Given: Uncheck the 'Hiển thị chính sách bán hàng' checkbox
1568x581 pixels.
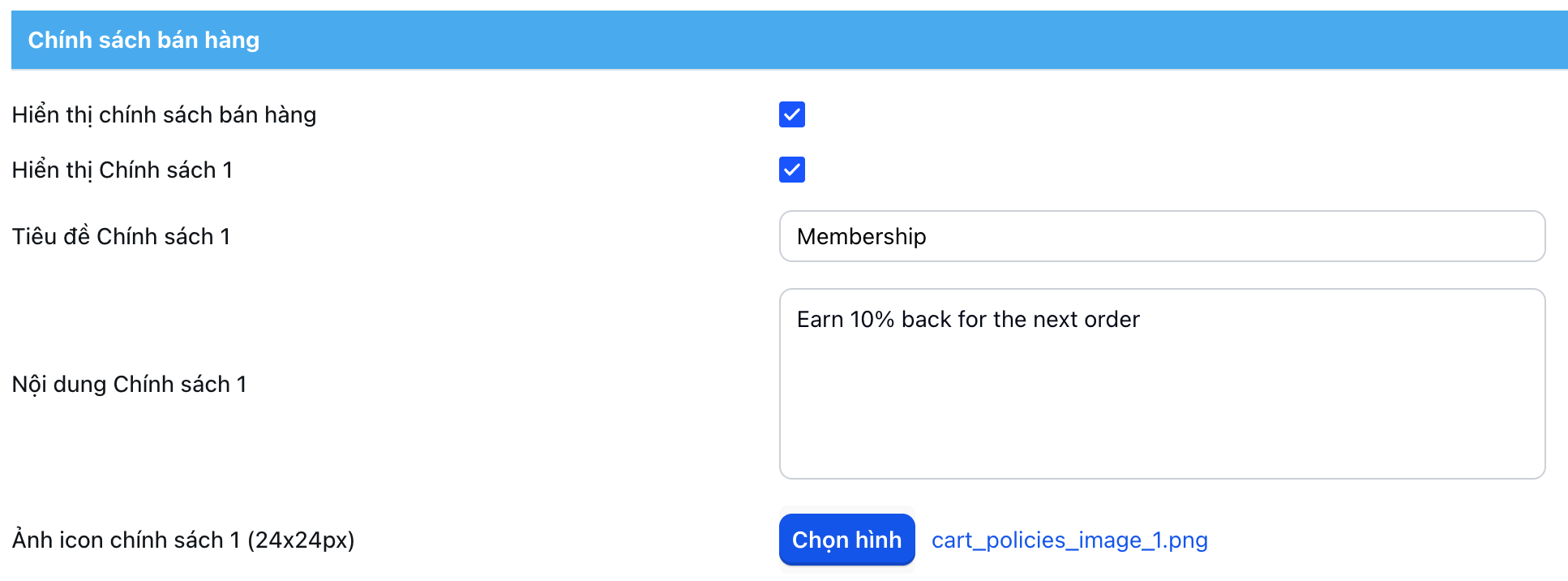Looking at the screenshot, I should [x=791, y=114].
